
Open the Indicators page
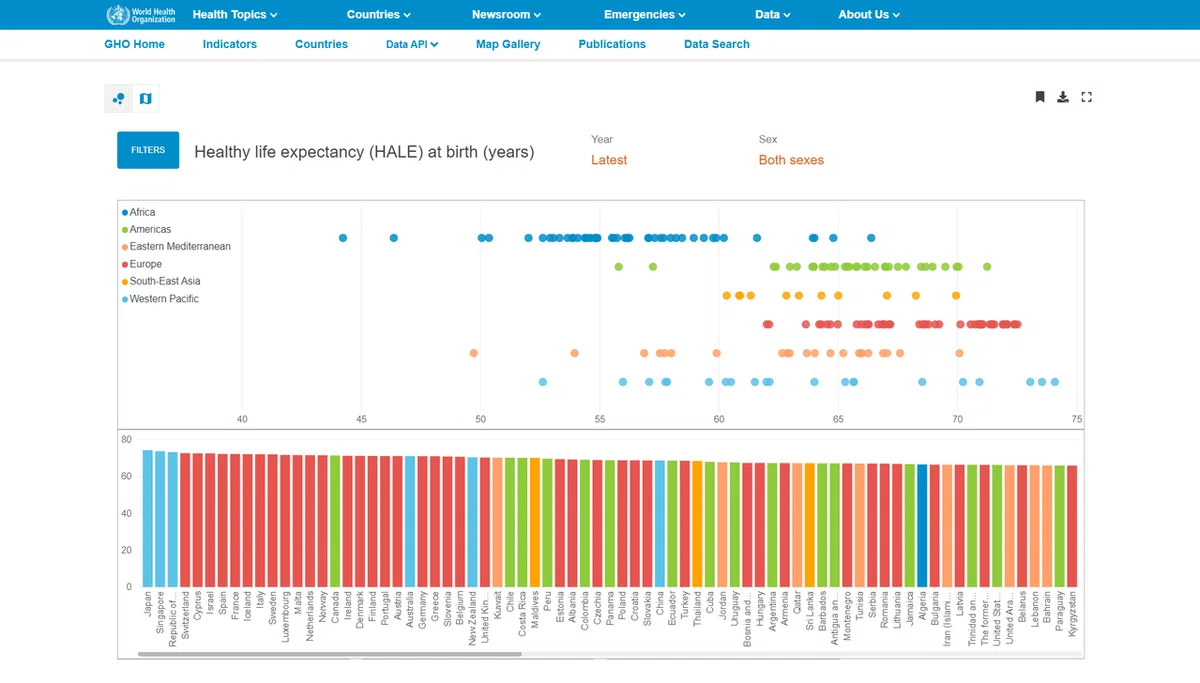pyautogui.click(x=229, y=44)
